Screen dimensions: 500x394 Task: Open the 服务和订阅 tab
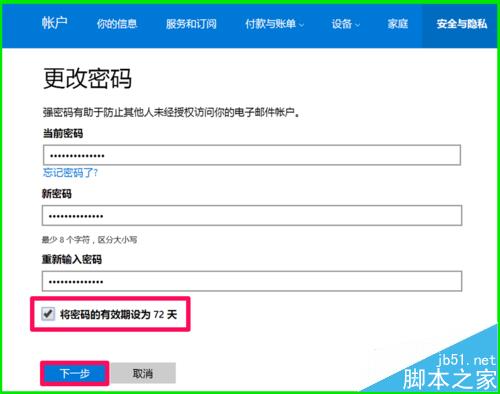191,24
